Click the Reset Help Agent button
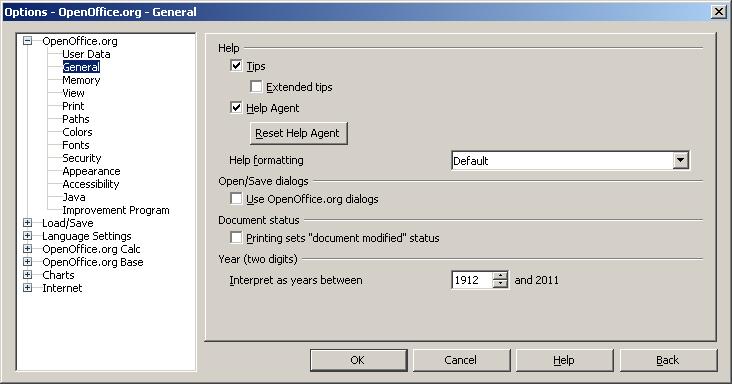This screenshot has height=384, width=732. [299, 133]
